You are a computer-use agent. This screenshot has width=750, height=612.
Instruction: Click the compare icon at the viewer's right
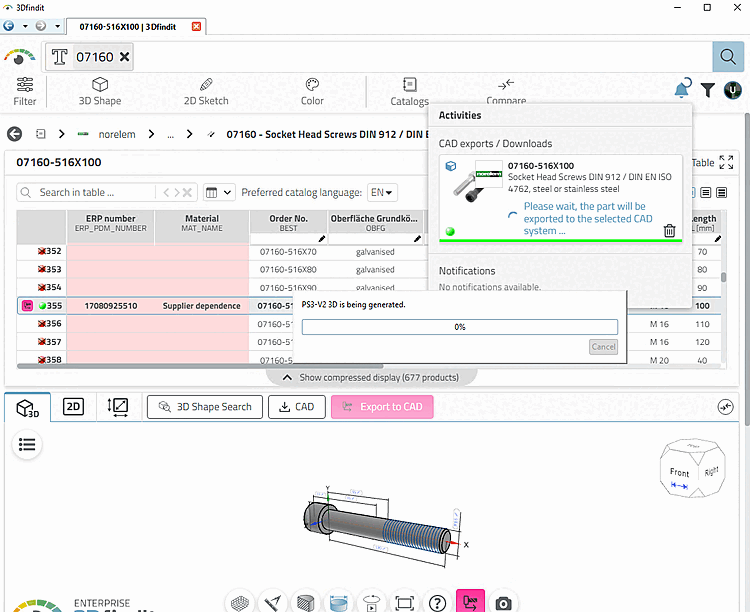coord(726,407)
